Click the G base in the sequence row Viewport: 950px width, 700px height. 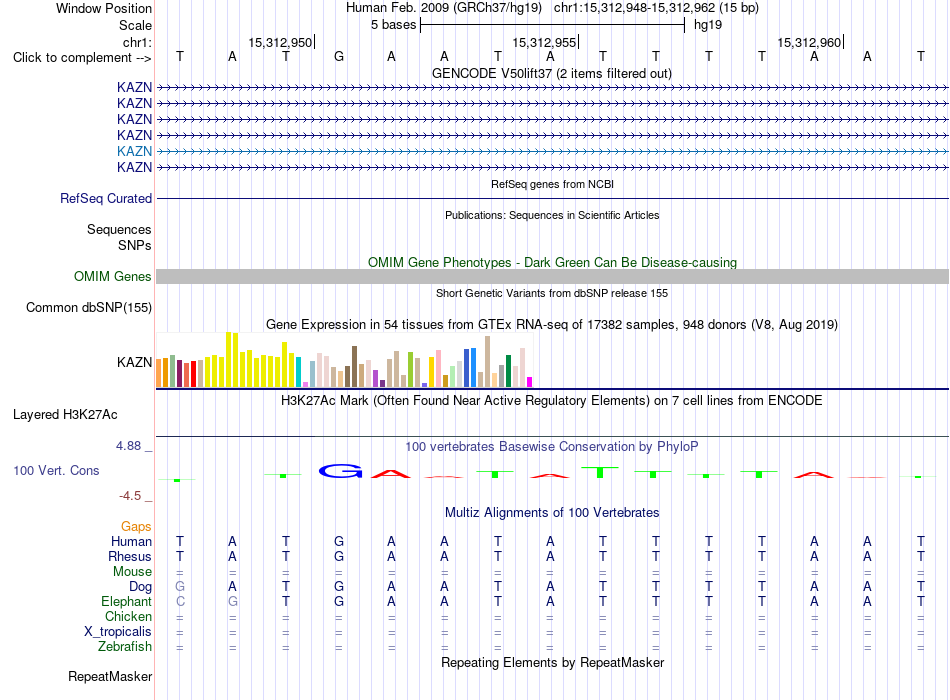tap(339, 57)
